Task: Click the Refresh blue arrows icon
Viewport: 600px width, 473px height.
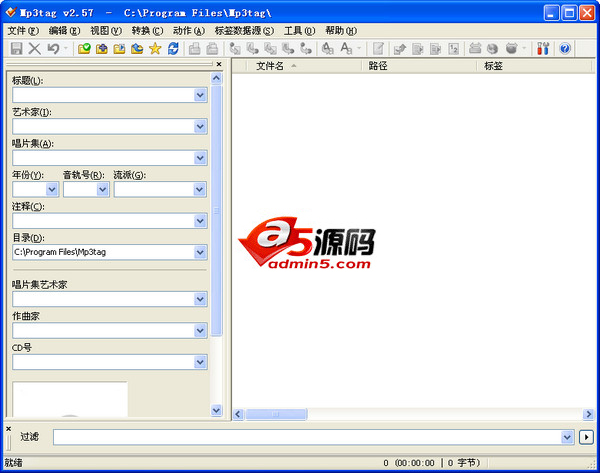Action: [x=173, y=49]
